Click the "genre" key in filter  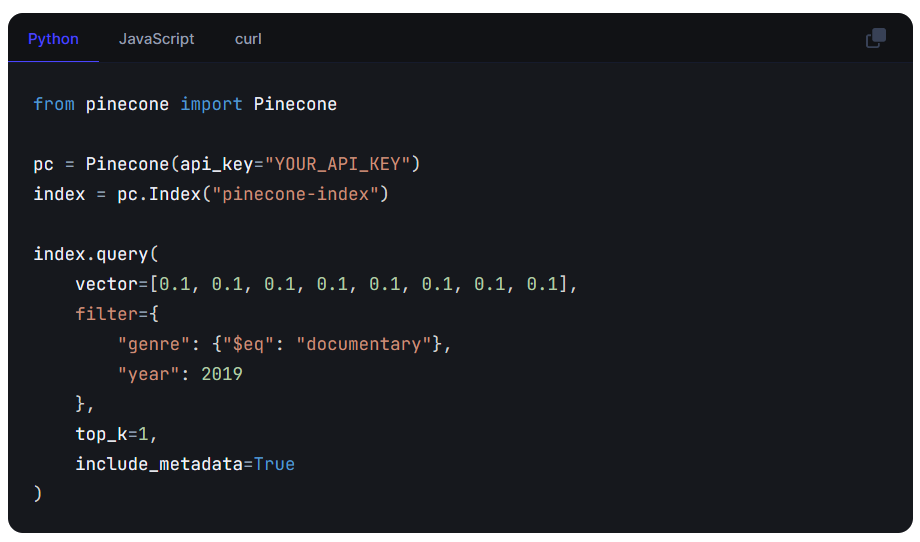tap(149, 344)
